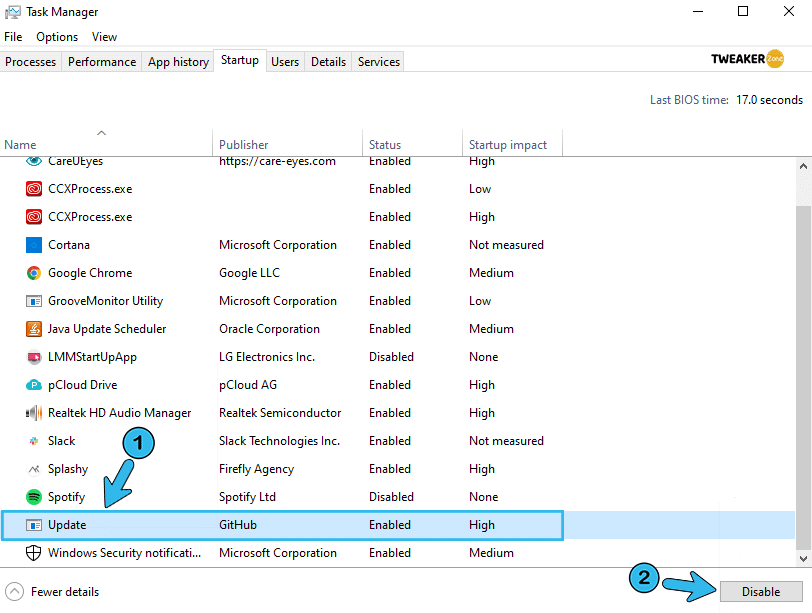Click the green Spotify icon
Screen dimensions: 812x613
[34, 497]
